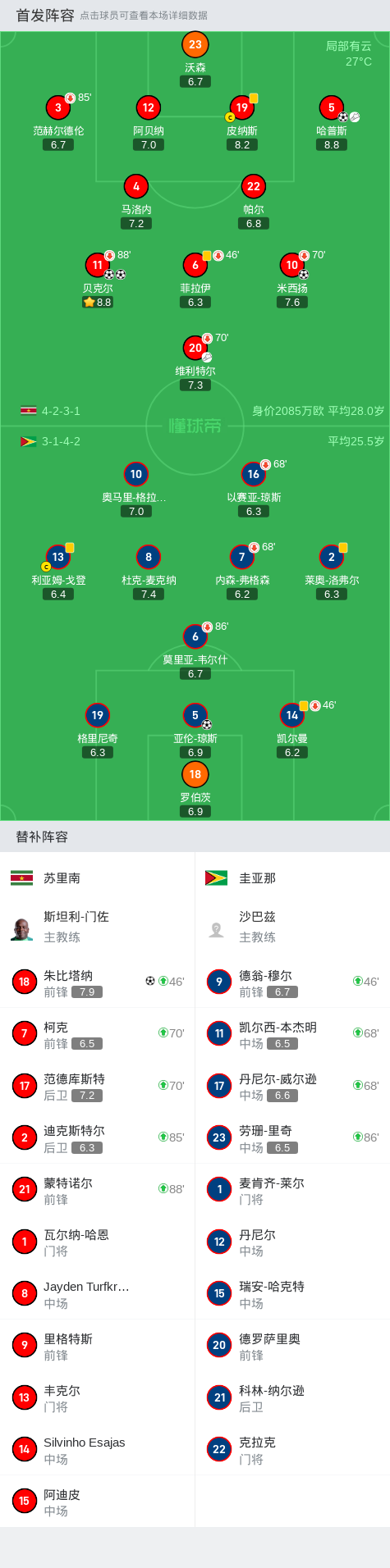
Task: Tap 杜克-麦克纳 number 8 badge
Action: pos(148,557)
